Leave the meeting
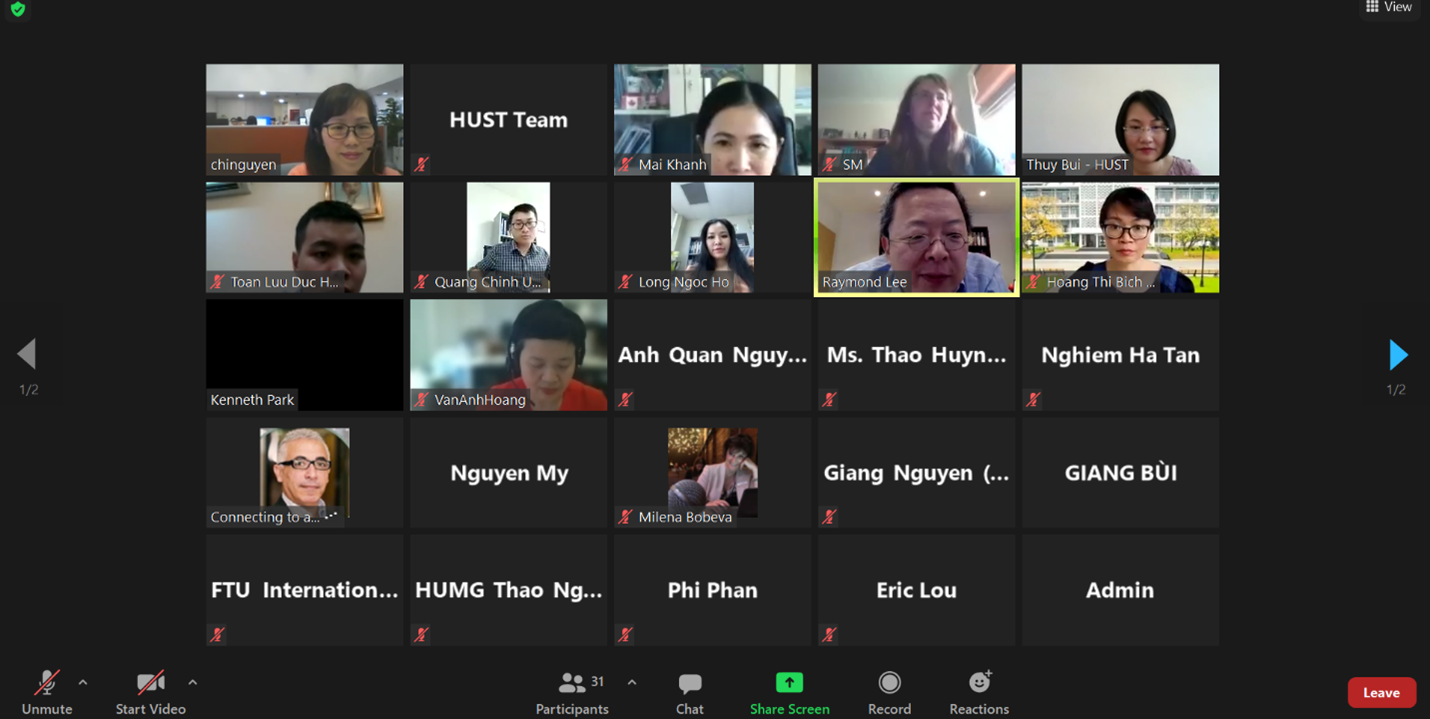Image resolution: width=1430 pixels, height=719 pixels. (x=1381, y=692)
